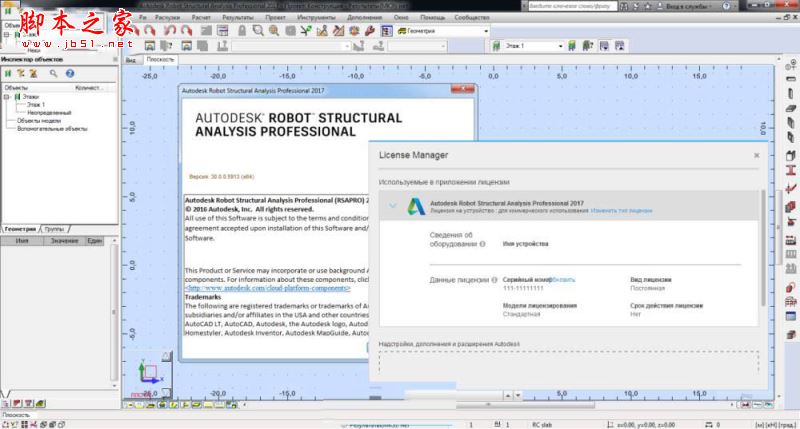Select the Геометрия tab in inspector
Screen dimensions: 800x429
click(x=21, y=229)
